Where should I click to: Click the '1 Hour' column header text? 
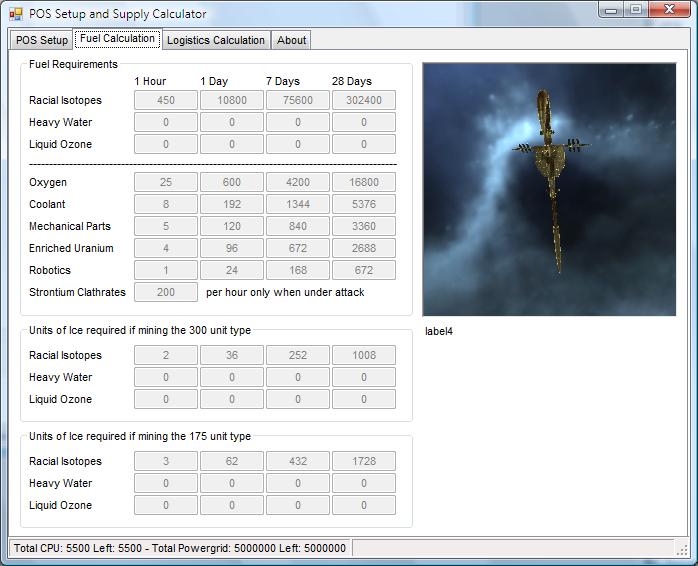click(150, 81)
